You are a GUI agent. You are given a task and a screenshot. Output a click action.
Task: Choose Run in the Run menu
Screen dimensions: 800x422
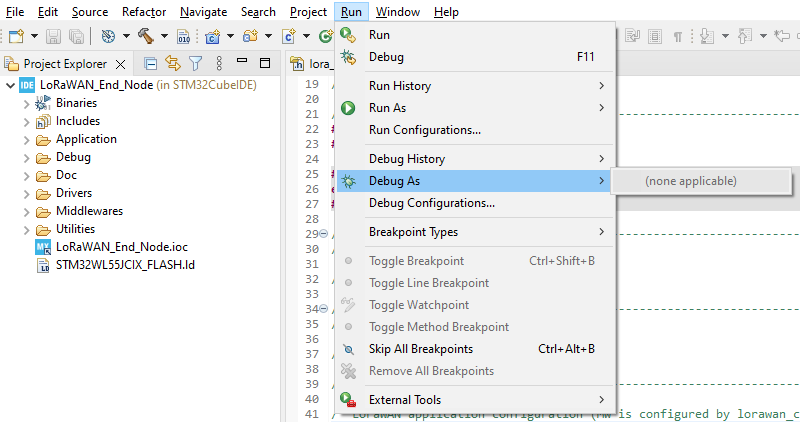tap(475, 35)
